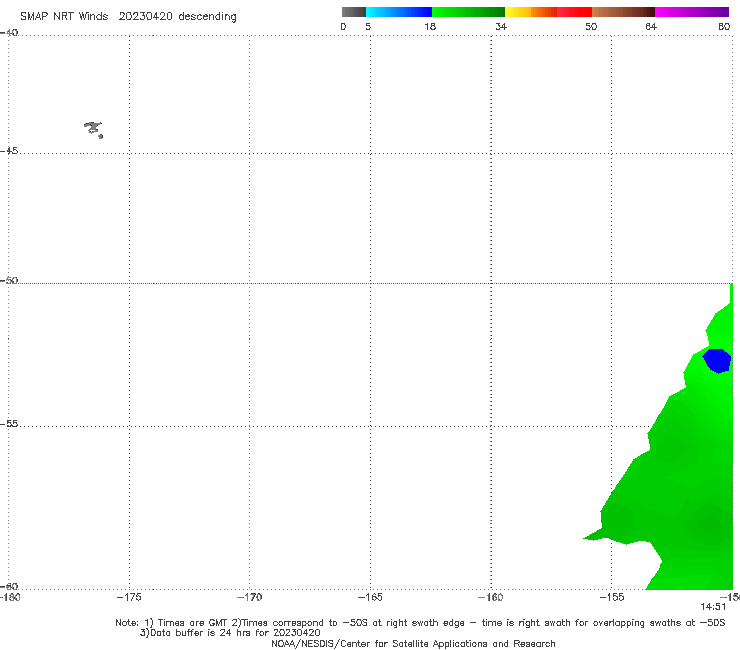Viewport: 740px width, 650px height.
Task: Click the latitude label '-55'
Action: [x=9, y=424]
